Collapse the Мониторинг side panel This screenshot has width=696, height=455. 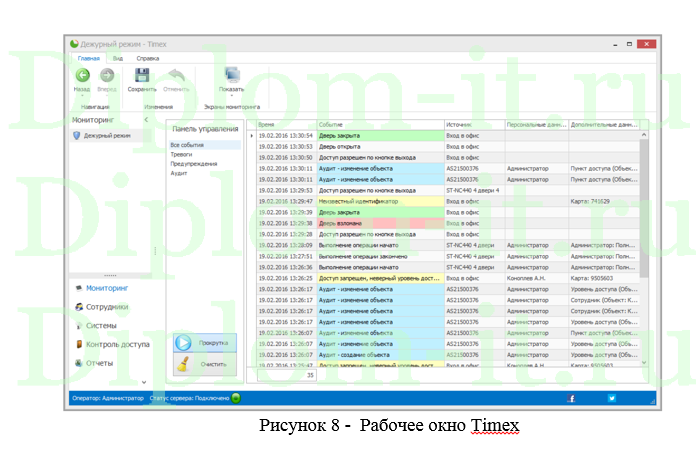pyautogui.click(x=147, y=120)
